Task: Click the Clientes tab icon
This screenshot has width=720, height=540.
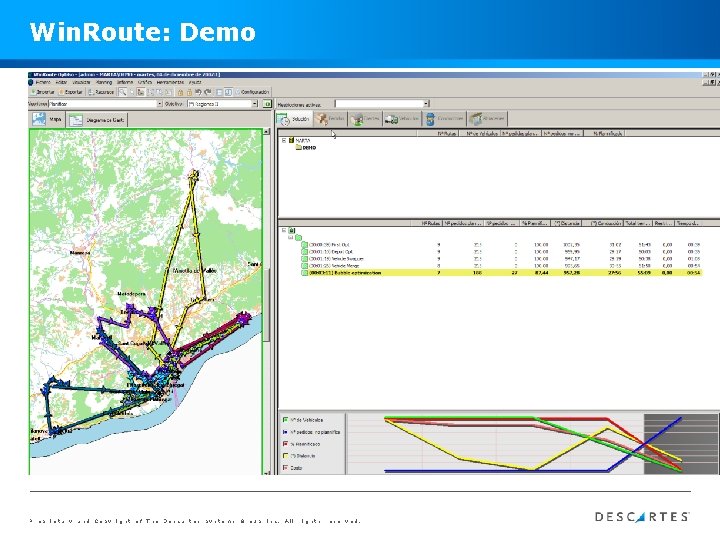Action: coord(356,119)
